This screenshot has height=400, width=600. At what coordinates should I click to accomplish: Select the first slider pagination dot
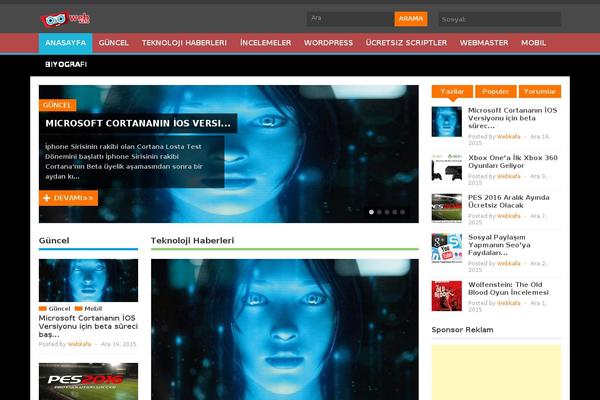[371, 212]
